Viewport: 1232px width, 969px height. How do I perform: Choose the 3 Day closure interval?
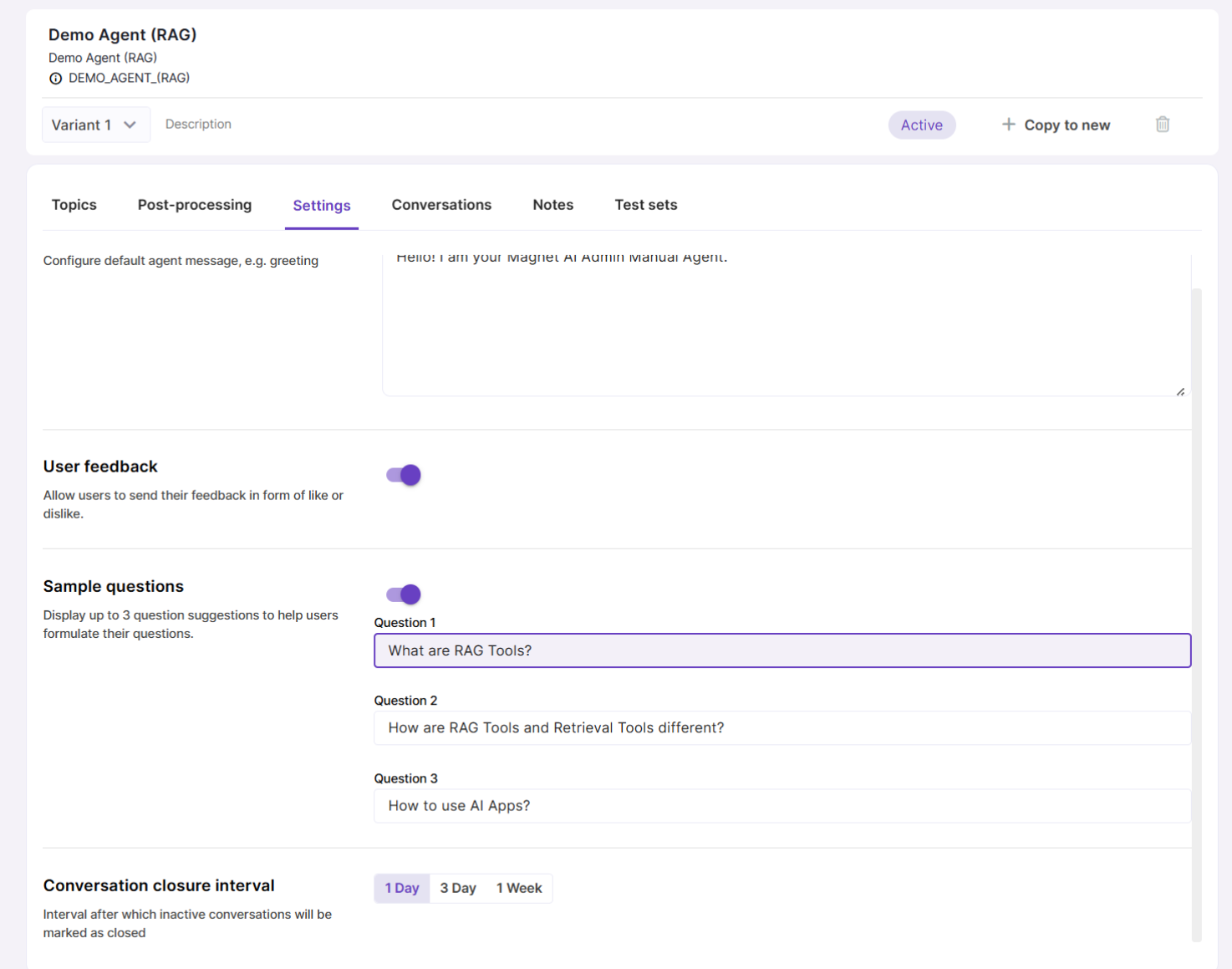[458, 888]
